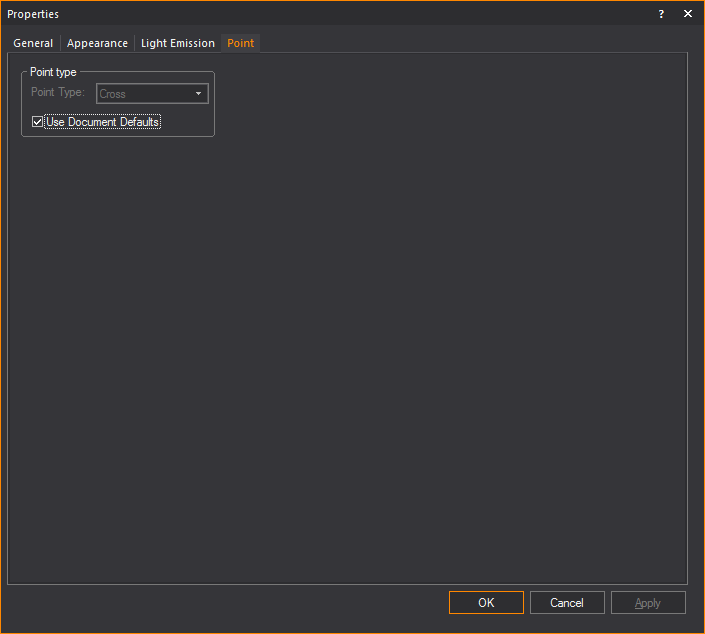This screenshot has height=634, width=705.
Task: Click the Apply button
Action: [648, 603]
